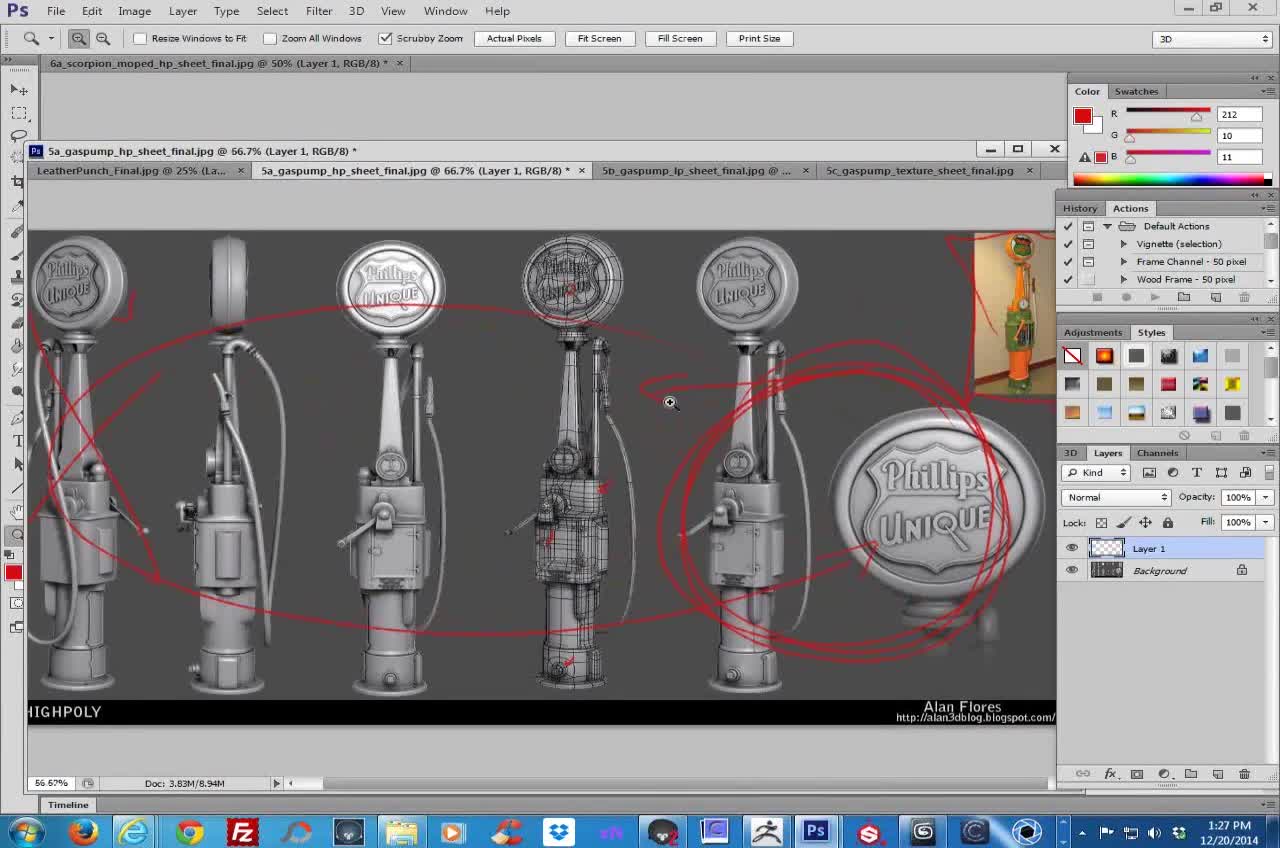The image size is (1280, 848).
Task: Open Firefox from the taskbar
Action: (x=84, y=831)
